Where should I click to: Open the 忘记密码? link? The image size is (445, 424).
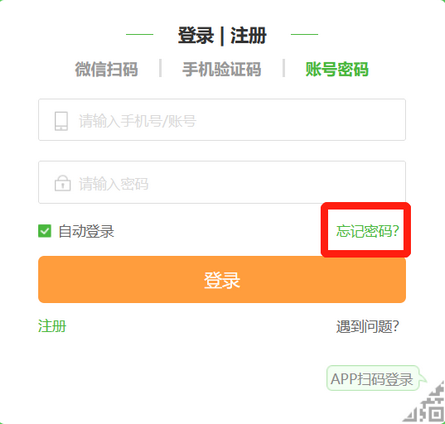pyautogui.click(x=367, y=231)
